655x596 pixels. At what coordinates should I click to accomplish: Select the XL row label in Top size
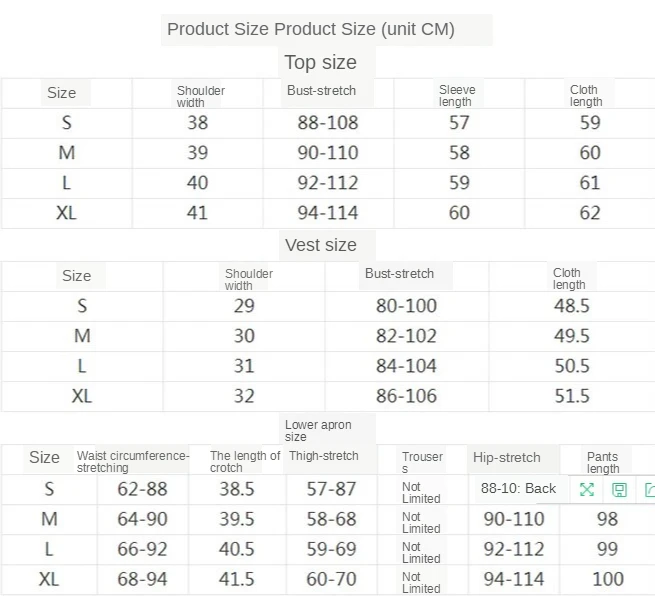[67, 213]
